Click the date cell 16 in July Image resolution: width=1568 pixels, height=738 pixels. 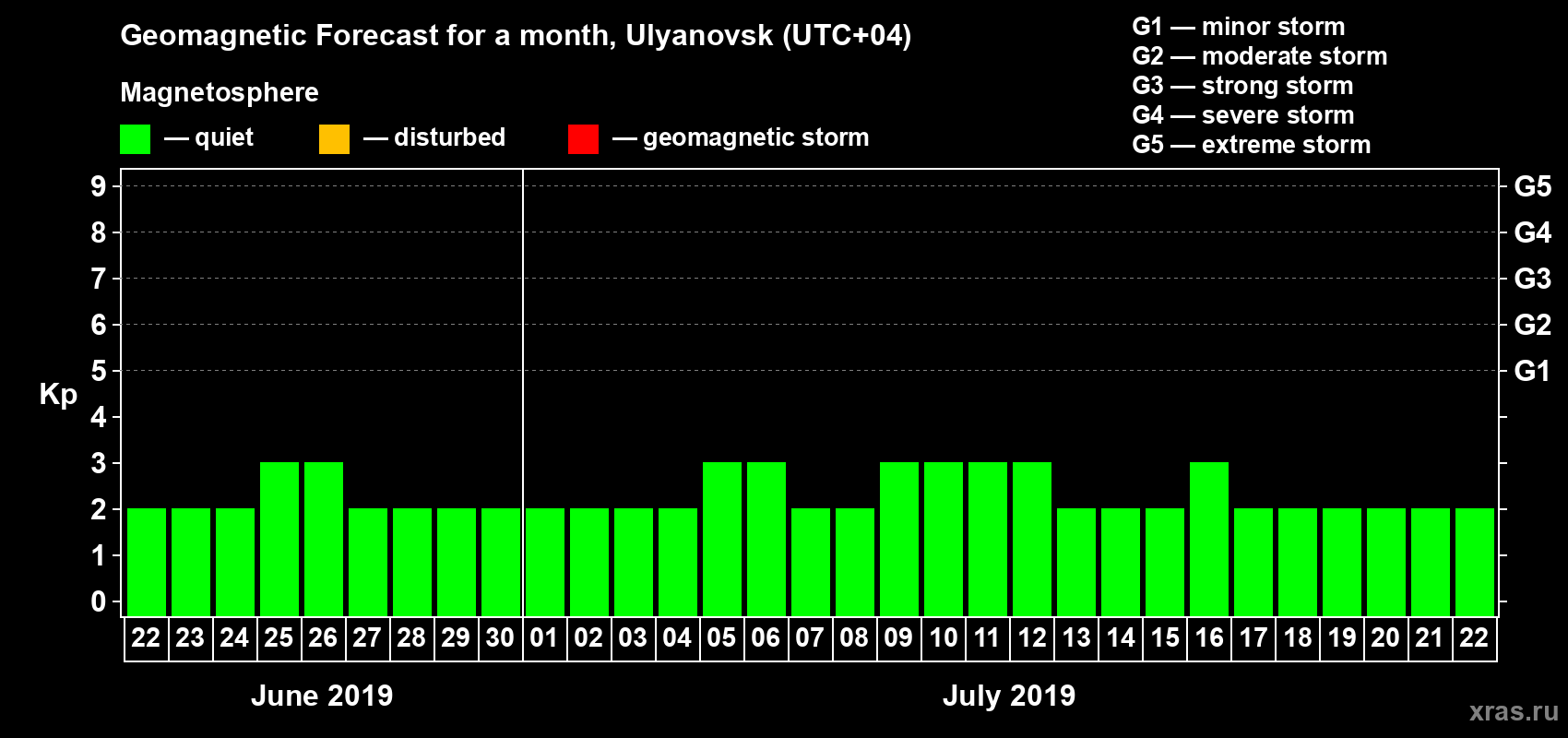pyautogui.click(x=1208, y=638)
